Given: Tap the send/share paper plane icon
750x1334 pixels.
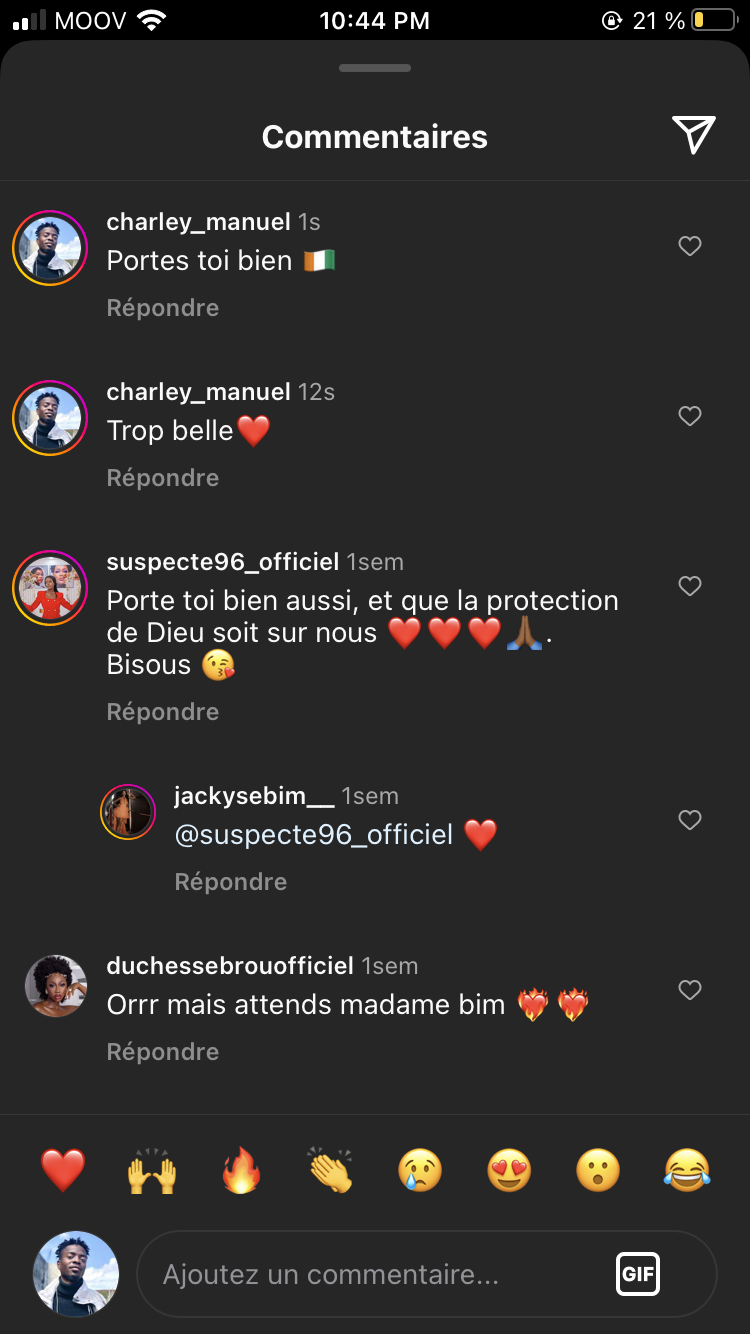Looking at the screenshot, I should [x=693, y=135].
